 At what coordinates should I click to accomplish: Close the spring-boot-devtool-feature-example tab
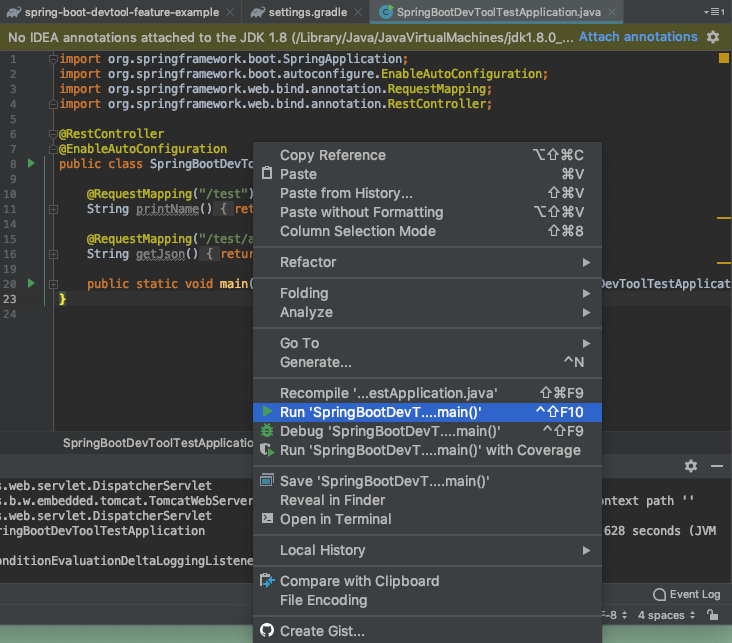click(230, 12)
